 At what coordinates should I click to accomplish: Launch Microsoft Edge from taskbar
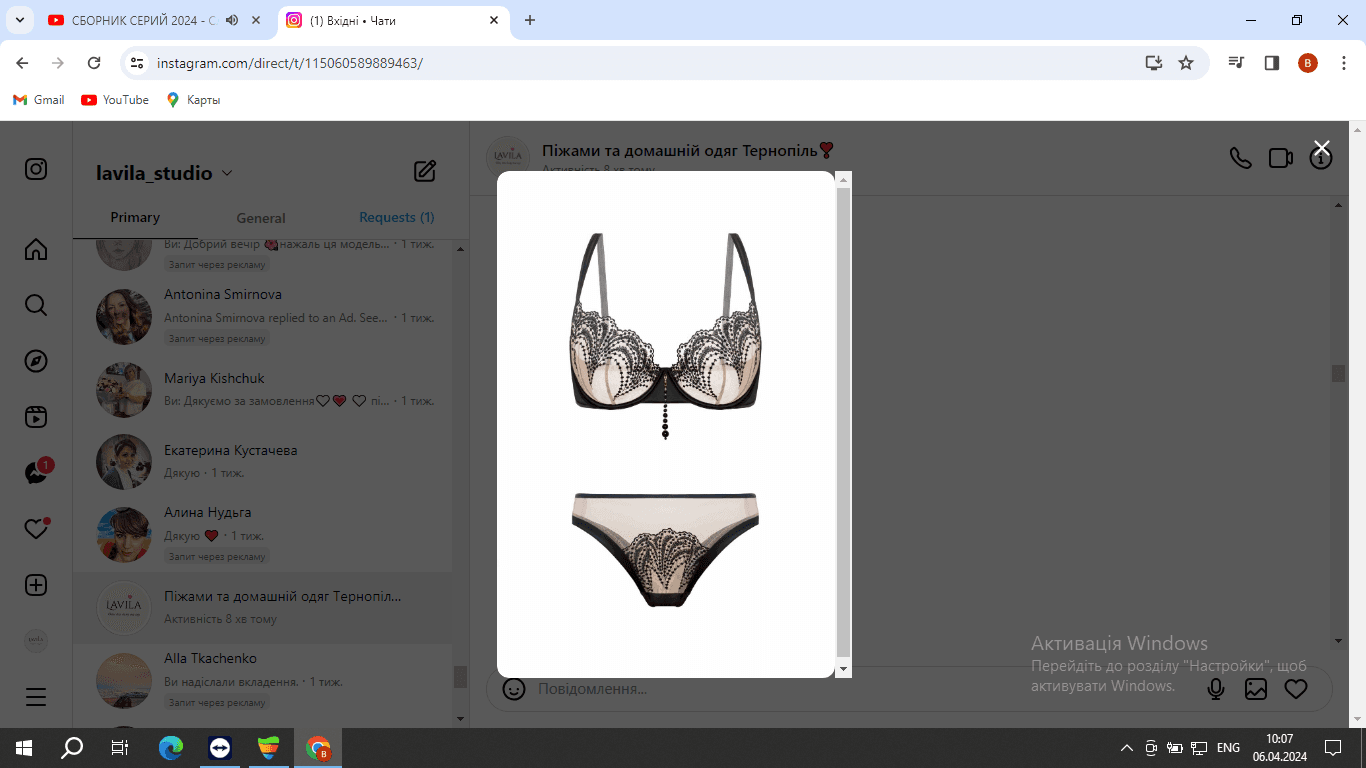172,747
